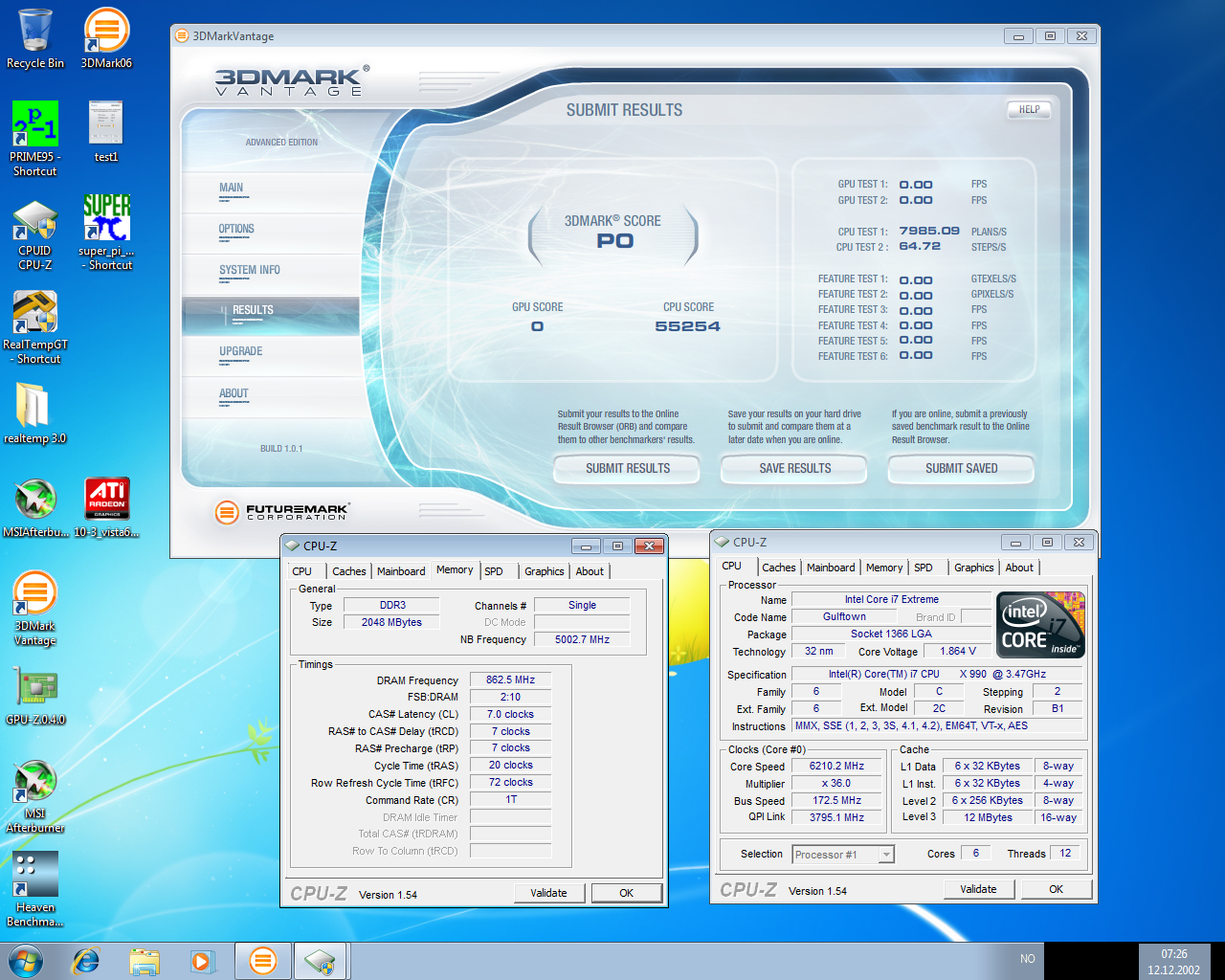The width and height of the screenshot is (1225, 980).
Task: Click Validate in the right CPU-Z window
Action: (x=978, y=889)
